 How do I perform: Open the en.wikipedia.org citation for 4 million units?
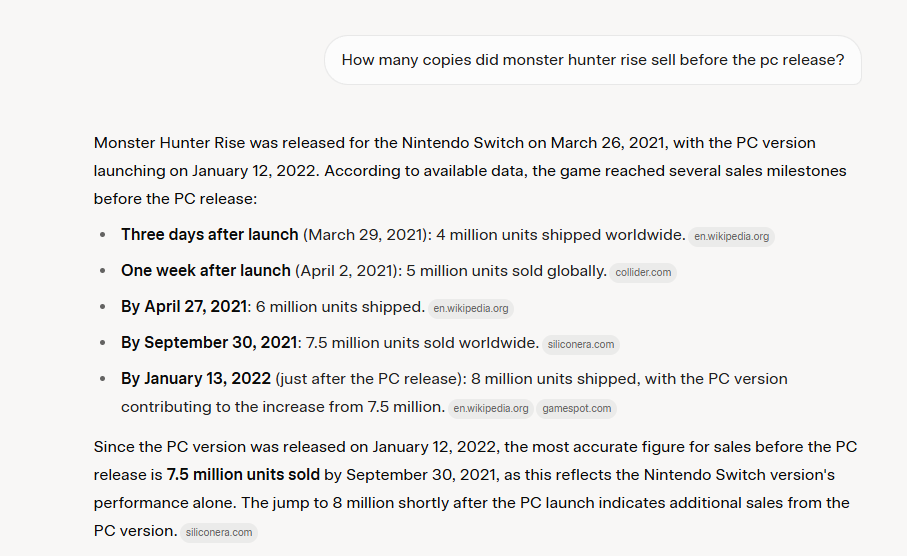tap(731, 237)
